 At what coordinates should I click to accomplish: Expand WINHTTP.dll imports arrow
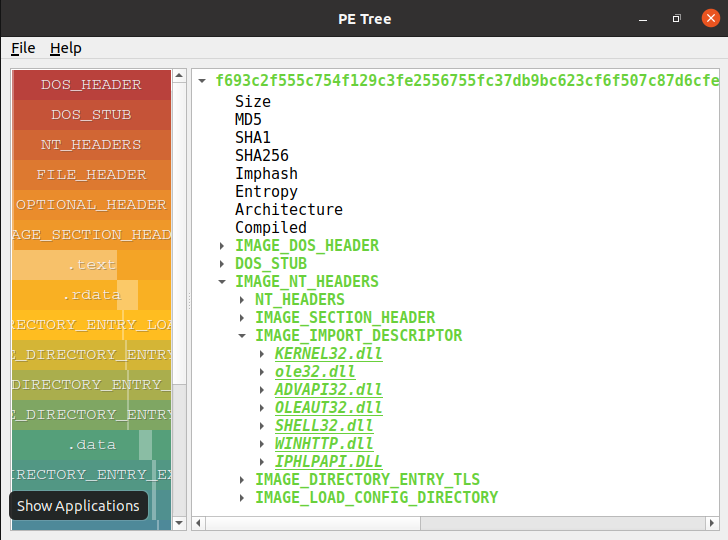coord(262,444)
